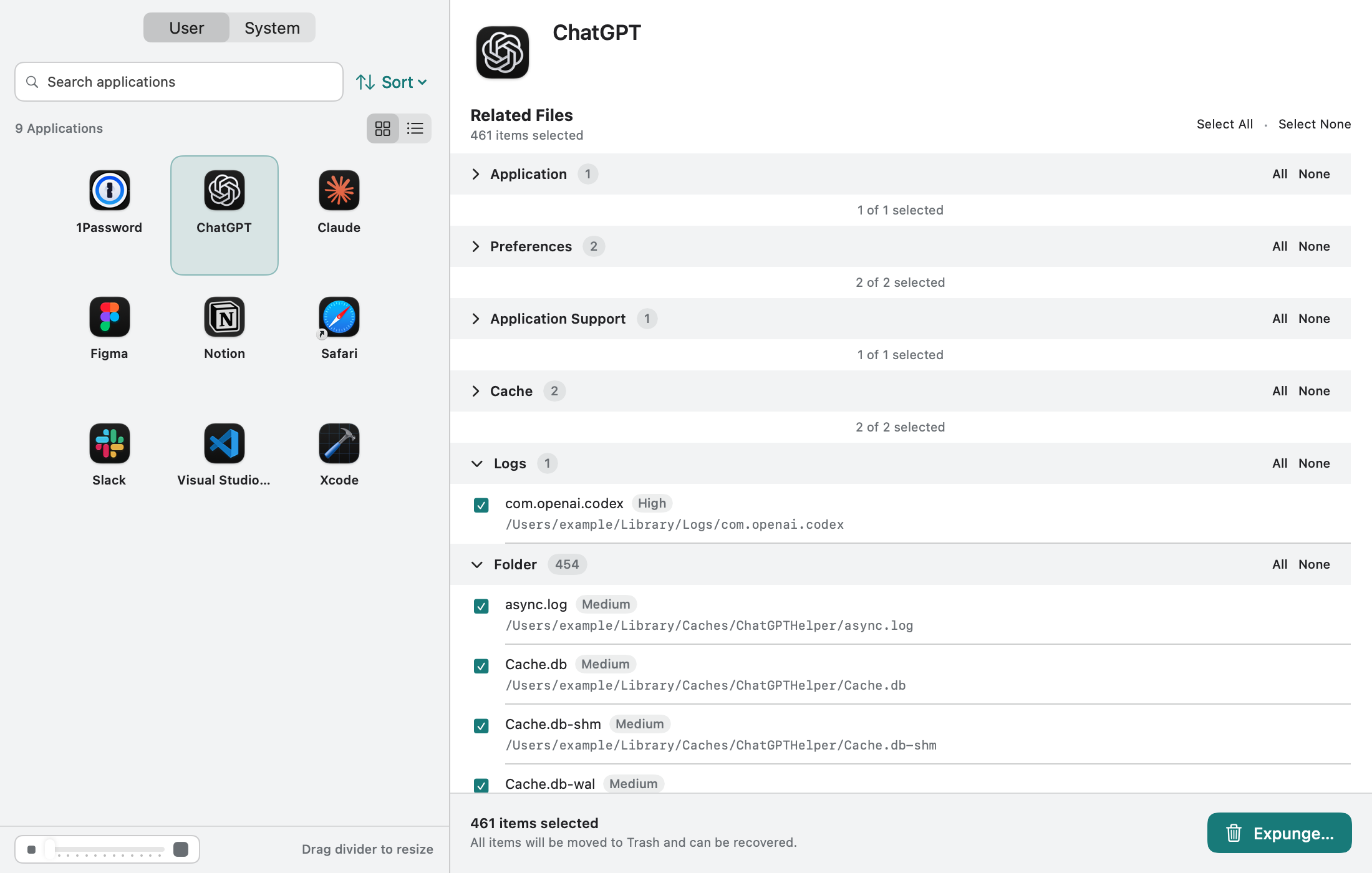The height and width of the screenshot is (873, 1372).
Task: Click the large ChatGPT logo in header
Action: (503, 52)
